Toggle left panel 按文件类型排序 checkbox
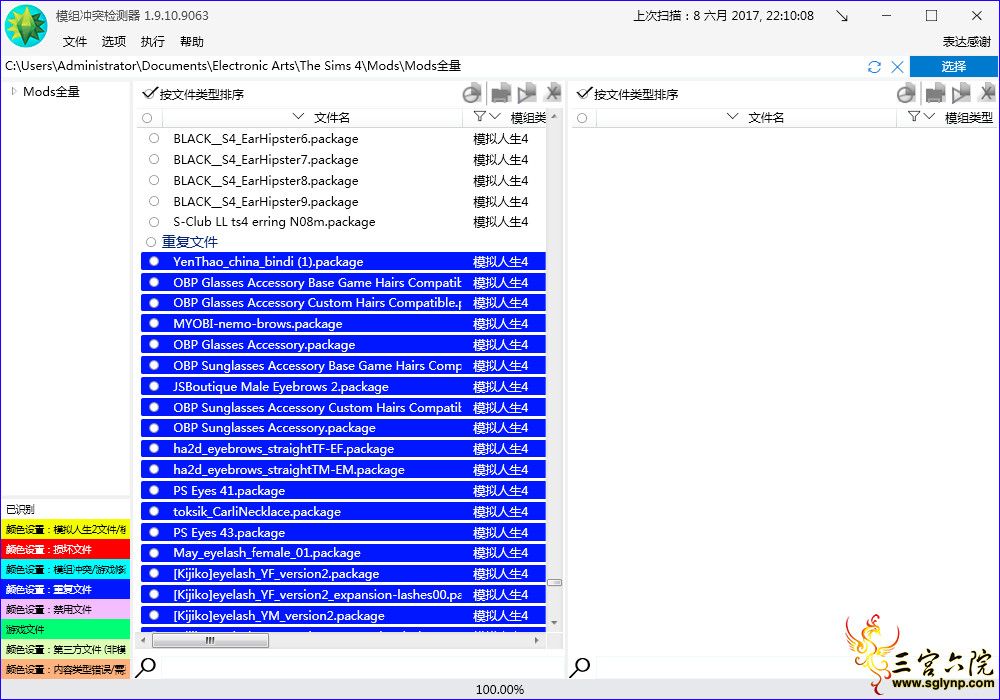Viewport: 1000px width, 700px height. click(150, 94)
